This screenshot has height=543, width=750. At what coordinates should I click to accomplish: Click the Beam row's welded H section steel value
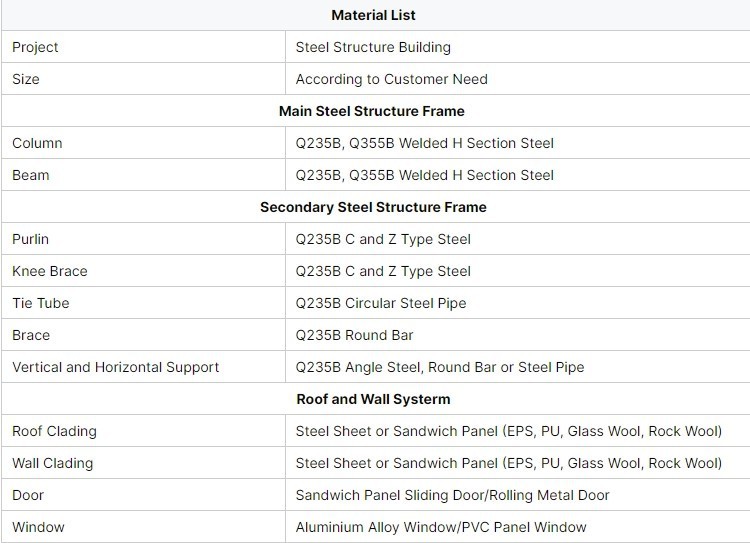[424, 175]
